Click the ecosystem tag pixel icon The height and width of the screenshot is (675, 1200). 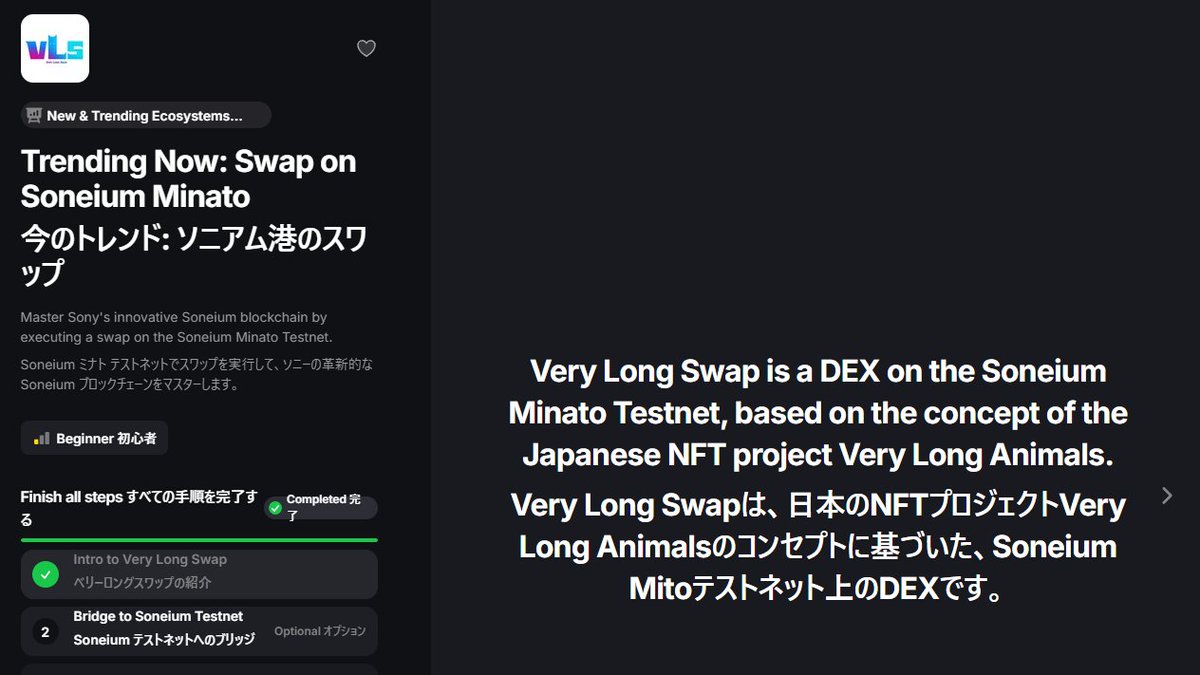tap(34, 116)
